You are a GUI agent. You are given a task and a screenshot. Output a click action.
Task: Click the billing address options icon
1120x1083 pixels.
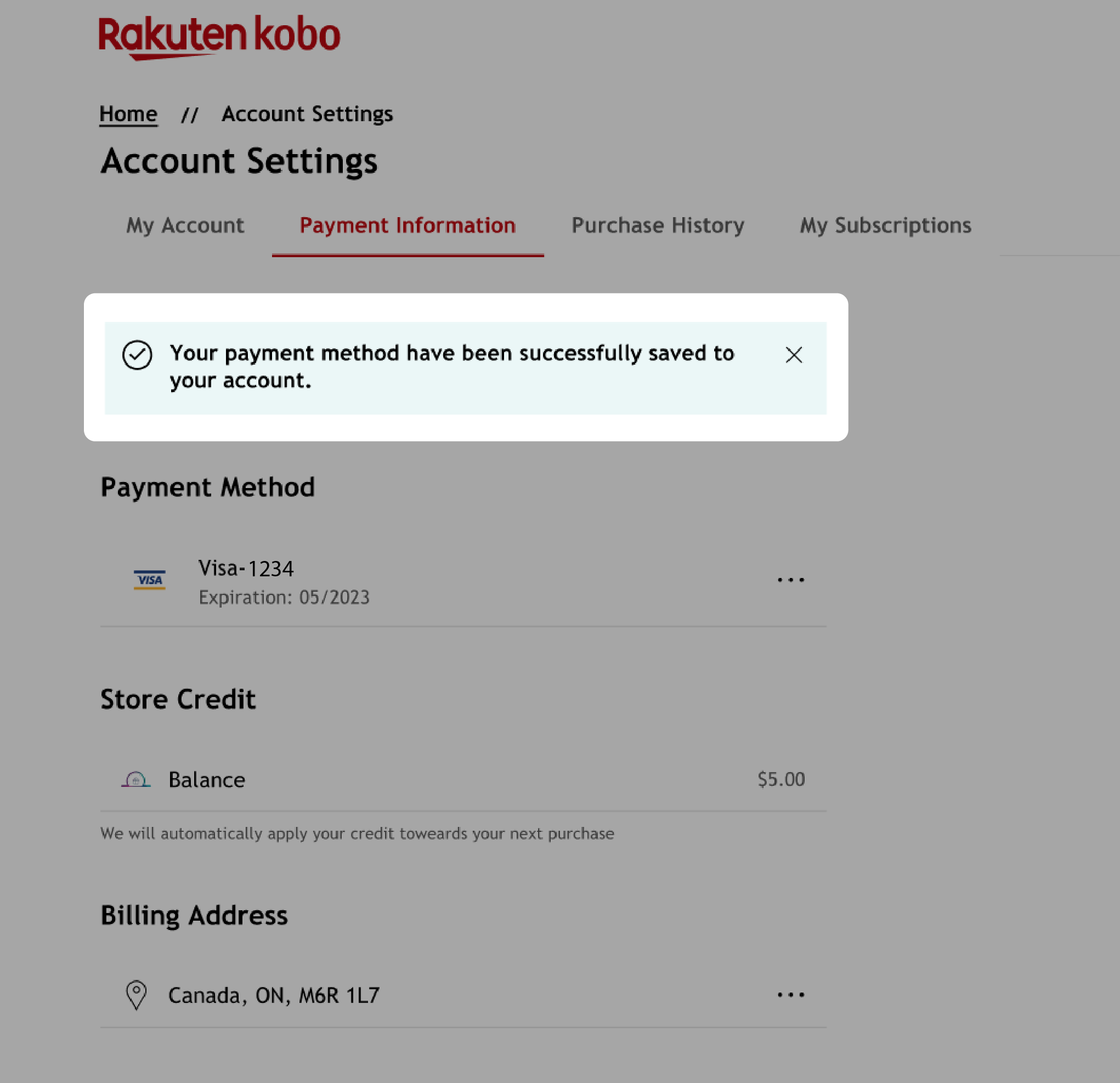point(791,995)
